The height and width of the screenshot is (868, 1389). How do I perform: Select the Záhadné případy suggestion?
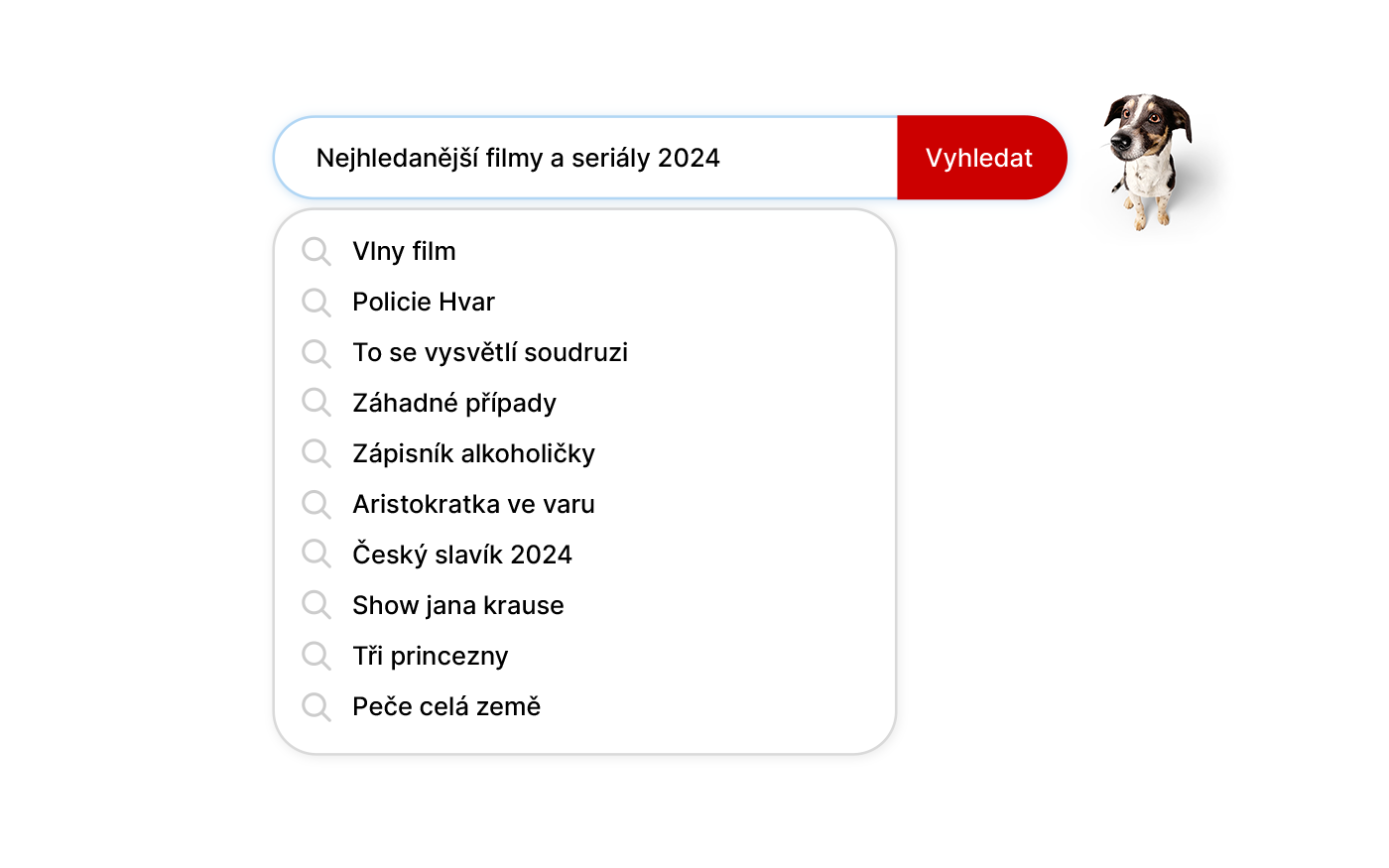[454, 404]
